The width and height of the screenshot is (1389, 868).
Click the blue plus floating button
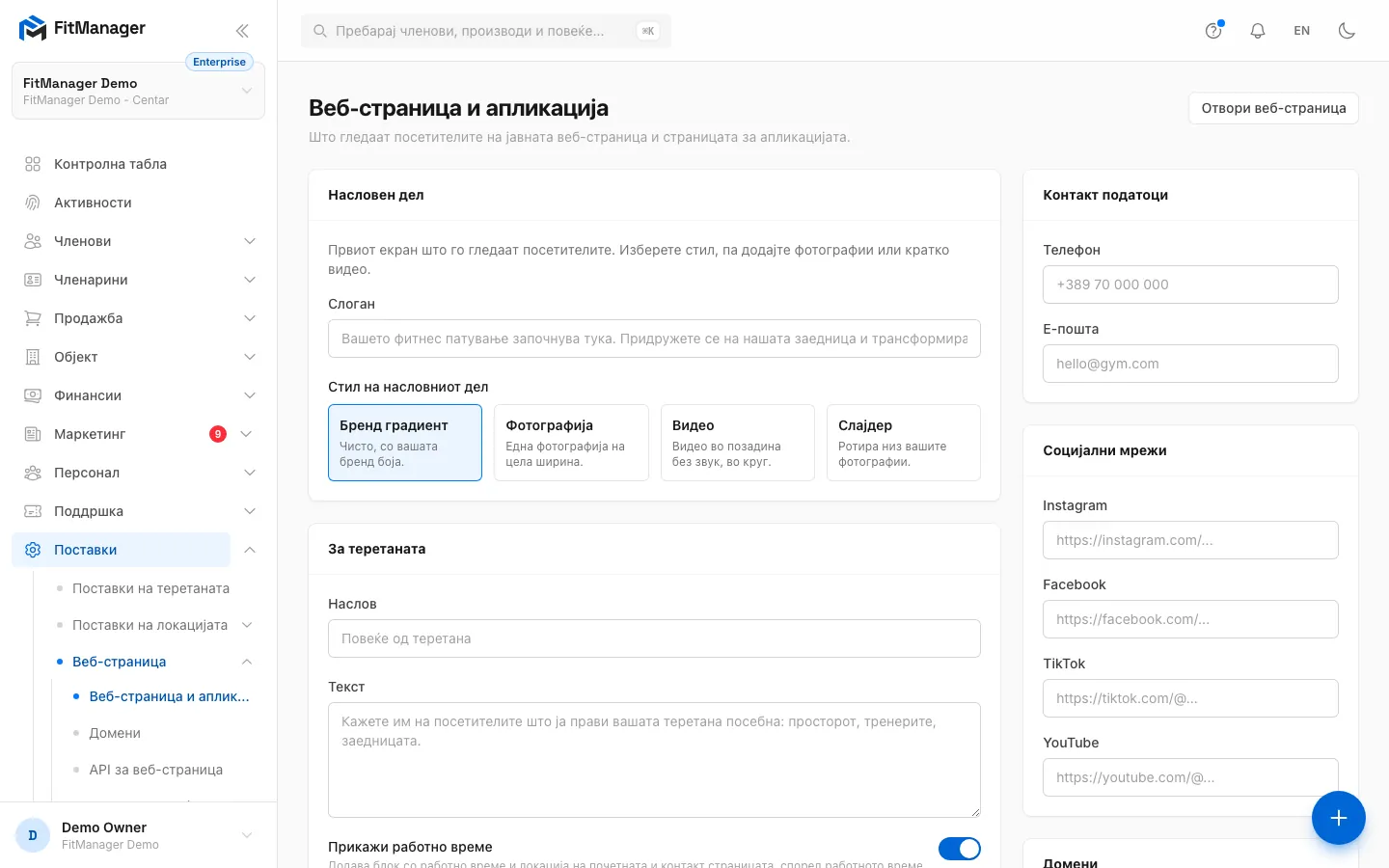coord(1339,818)
